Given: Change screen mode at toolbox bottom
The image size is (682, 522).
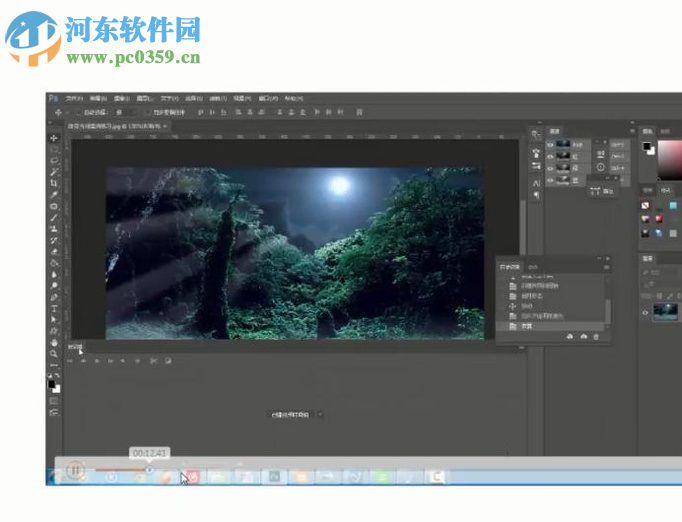Looking at the screenshot, I should pyautogui.click(x=54, y=412).
